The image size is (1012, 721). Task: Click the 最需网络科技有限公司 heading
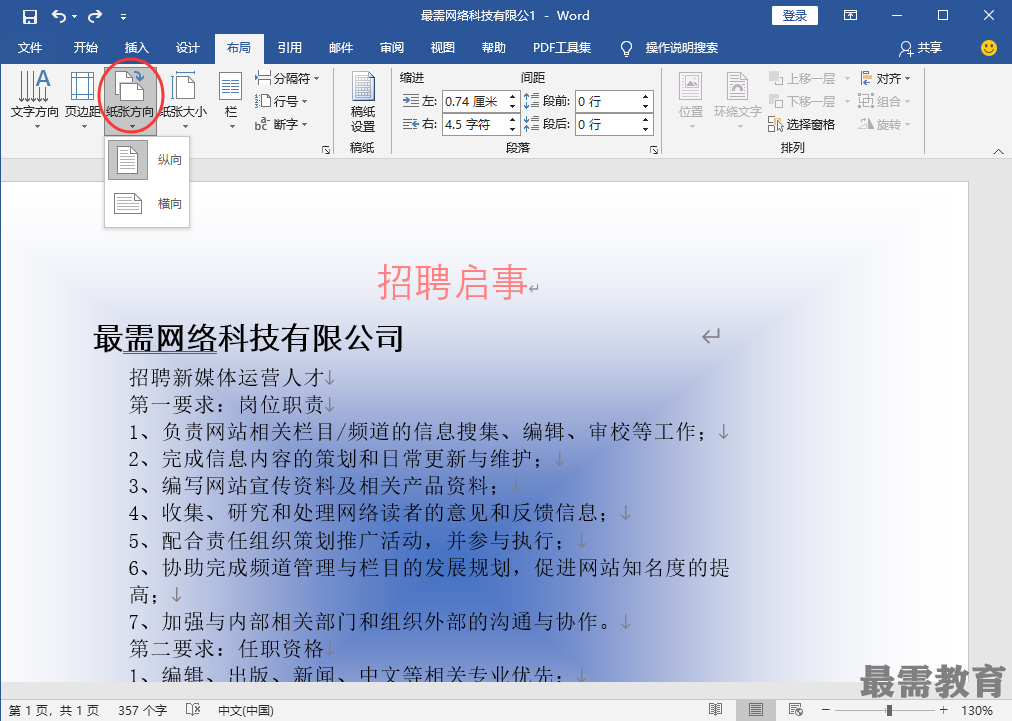249,338
